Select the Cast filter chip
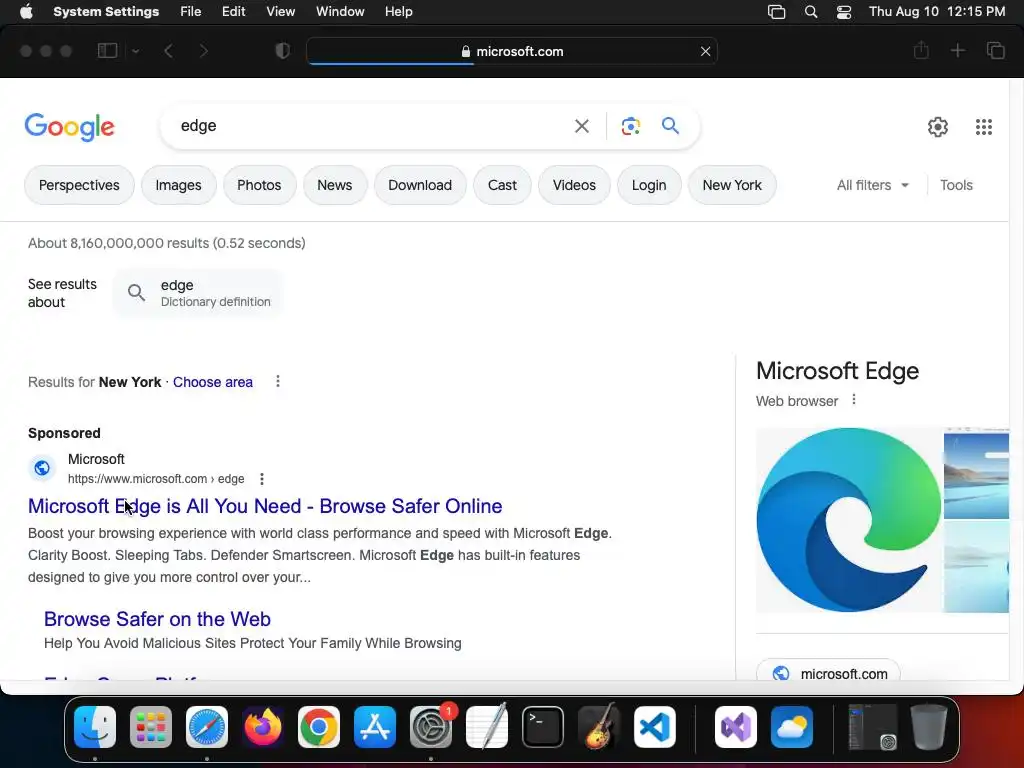The height and width of the screenshot is (768, 1024). point(502,185)
